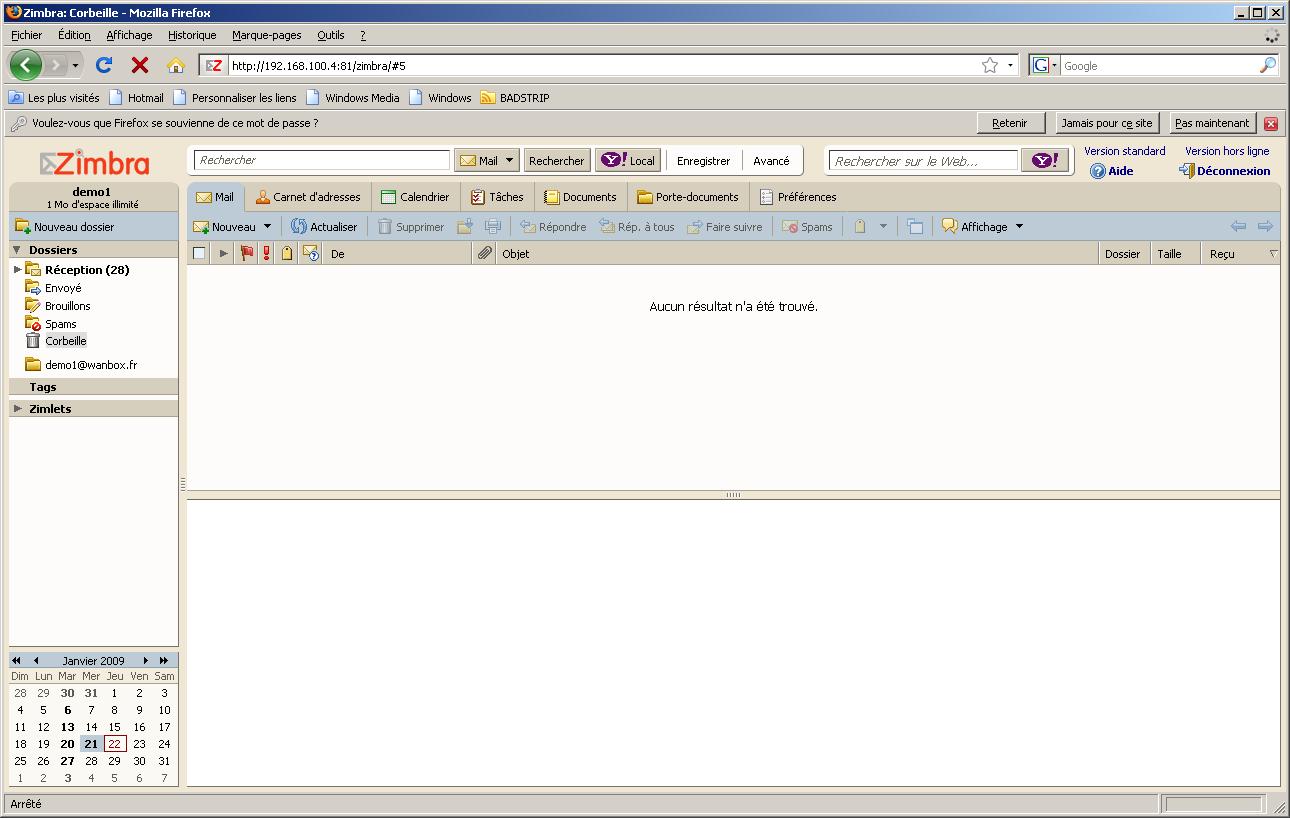Click the Rechercher search button
Viewport: 1290px width, 818px height.
[557, 160]
